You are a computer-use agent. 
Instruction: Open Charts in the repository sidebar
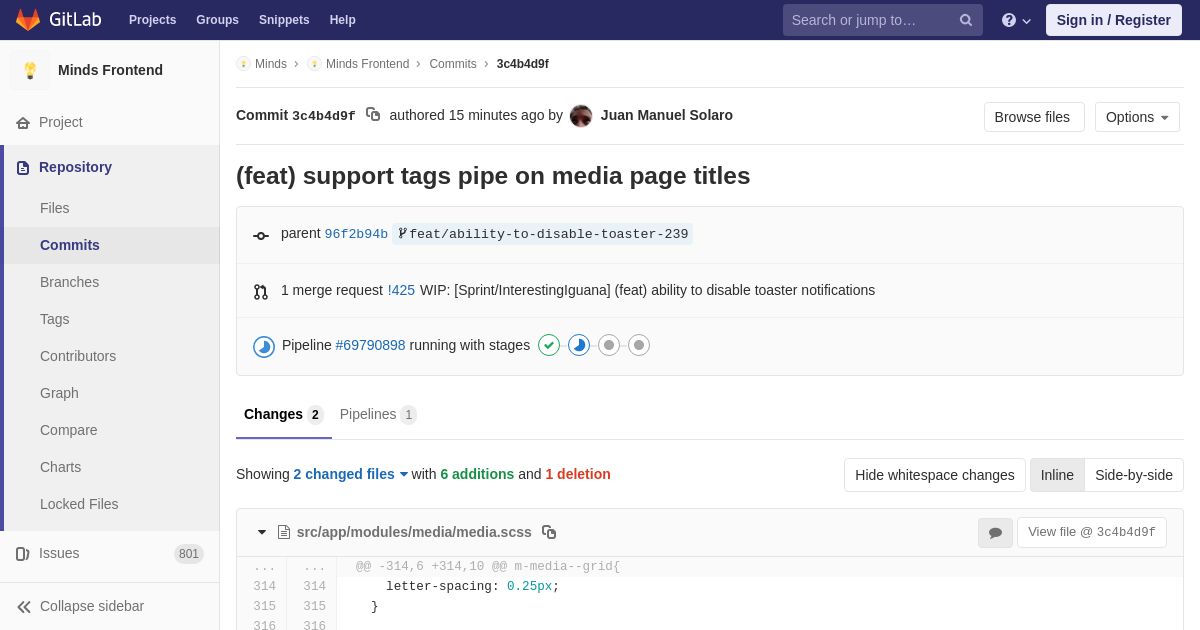pyautogui.click(x=112, y=467)
